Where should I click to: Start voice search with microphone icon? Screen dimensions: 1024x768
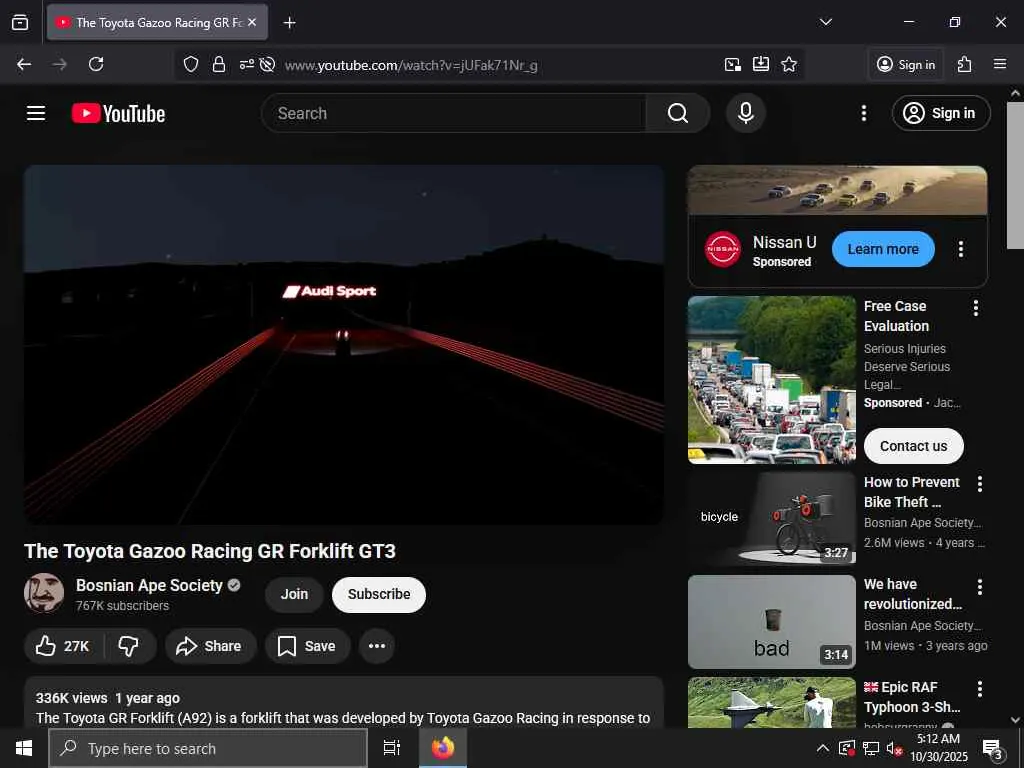click(x=746, y=113)
